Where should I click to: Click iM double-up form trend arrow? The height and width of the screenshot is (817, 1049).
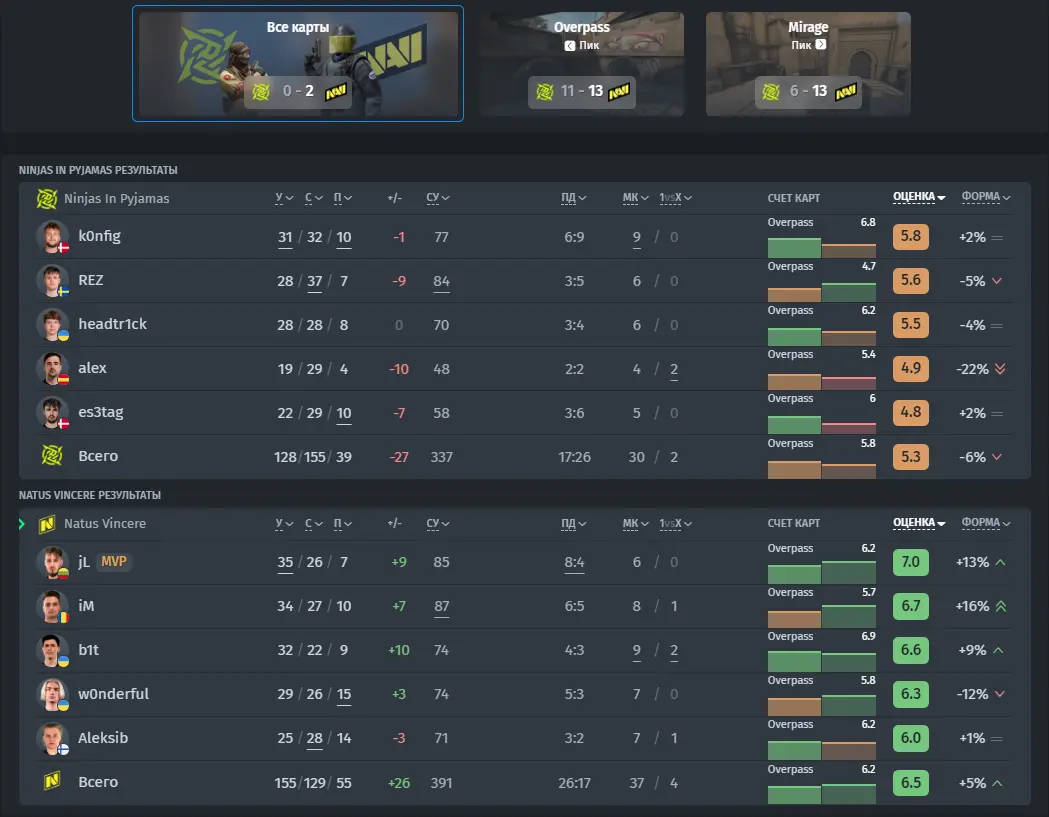(1001, 606)
